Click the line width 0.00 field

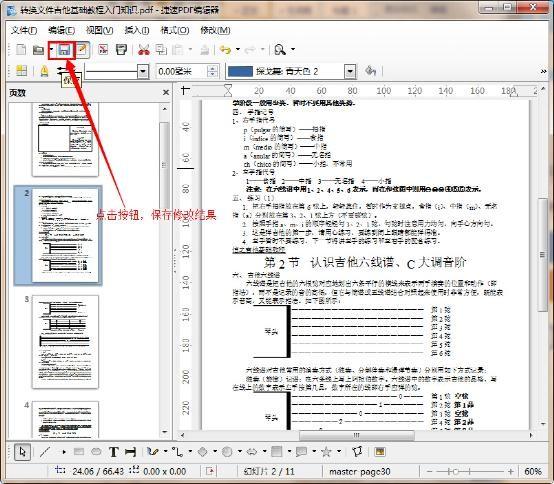pyautogui.click(x=182, y=72)
